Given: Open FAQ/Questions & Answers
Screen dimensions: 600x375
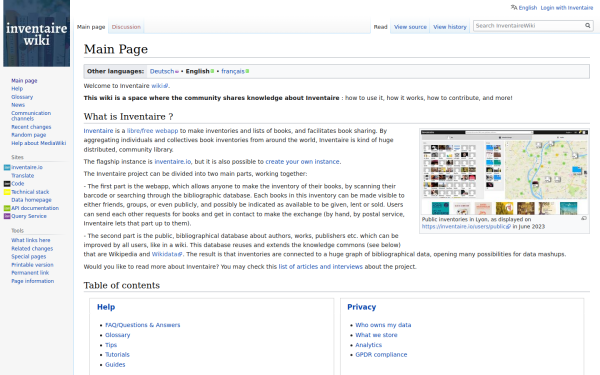Looking at the screenshot, I should click(143, 325).
